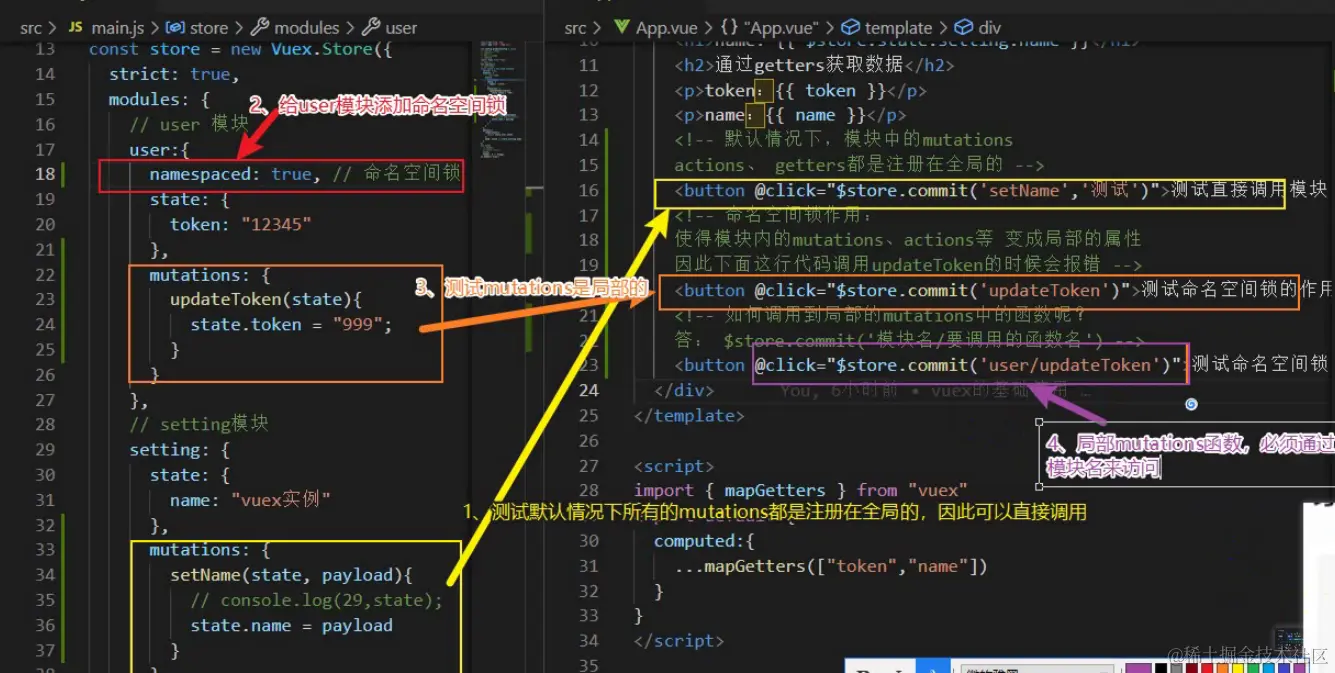Click the 'state.name = payload' line
Viewport: 1335px width, 673px height.
[291, 625]
